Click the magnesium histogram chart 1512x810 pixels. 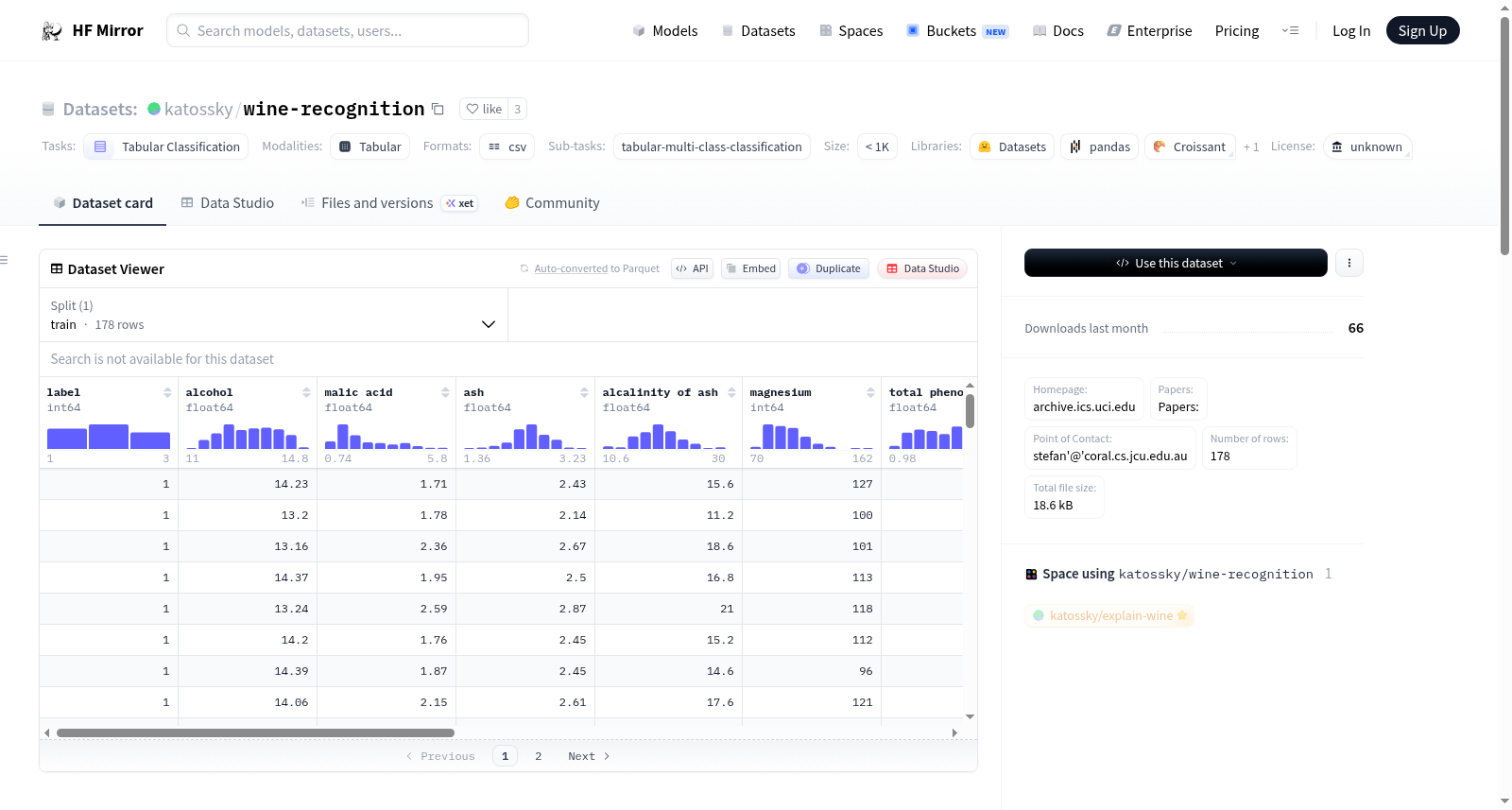click(x=812, y=437)
